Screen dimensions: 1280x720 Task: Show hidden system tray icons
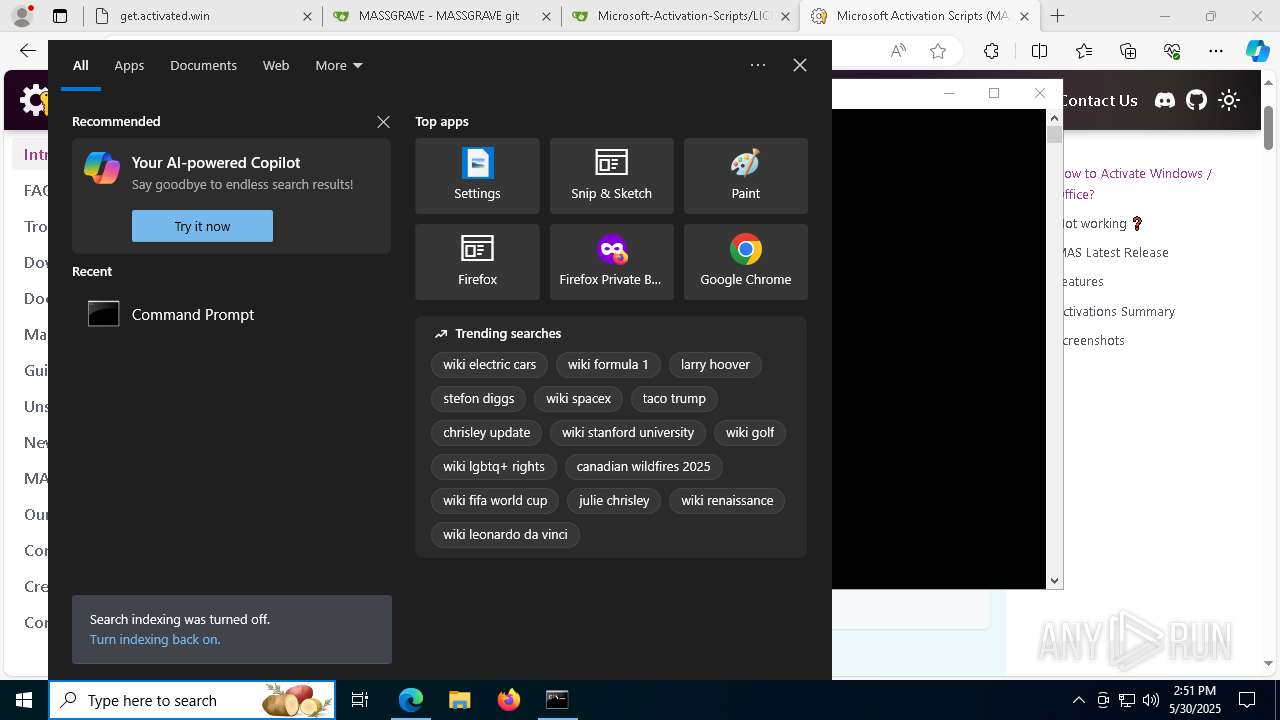1078,700
